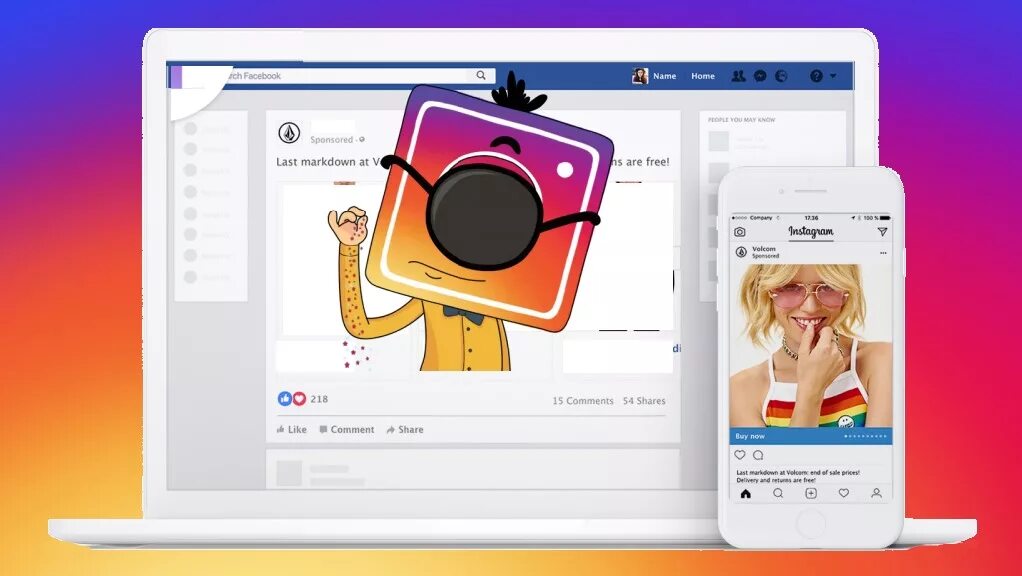
Task: Go to Home in Facebook top bar
Action: pyautogui.click(x=703, y=76)
